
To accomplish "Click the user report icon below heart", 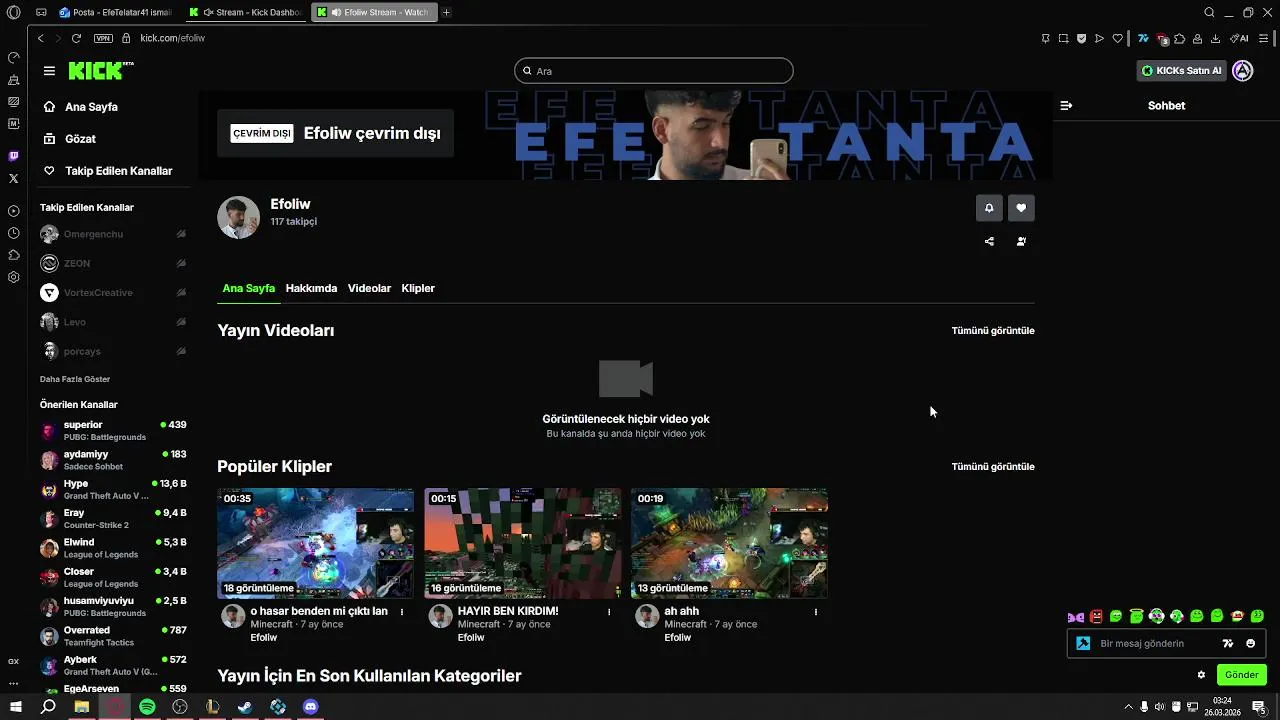I will 1021,241.
